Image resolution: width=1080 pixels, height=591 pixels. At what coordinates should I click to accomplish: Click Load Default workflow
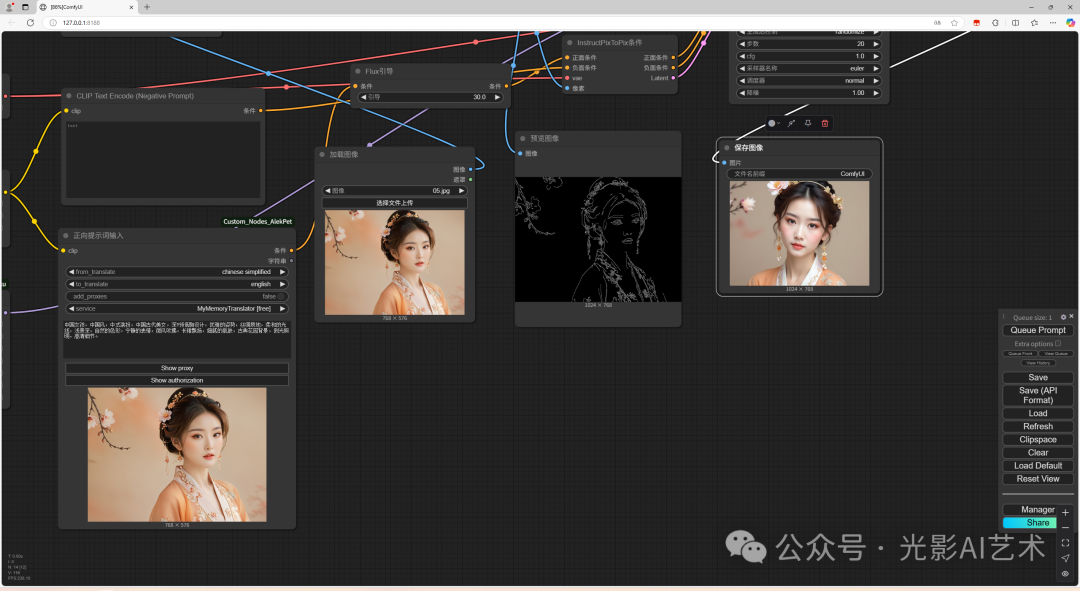1037,466
